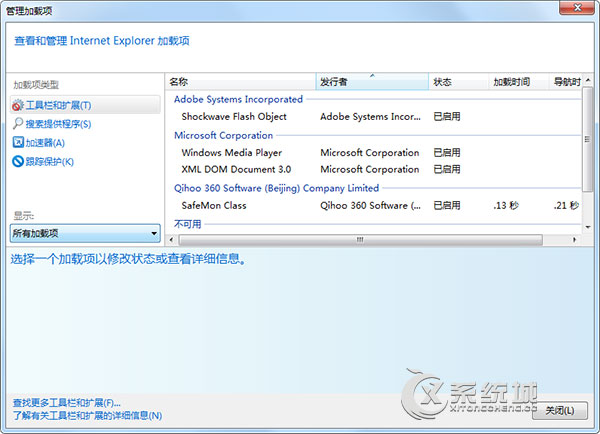This screenshot has height=434, width=600.
Task: Click publisher cell Qihoo 360 Software (...
Action: pyautogui.click(x=370, y=206)
